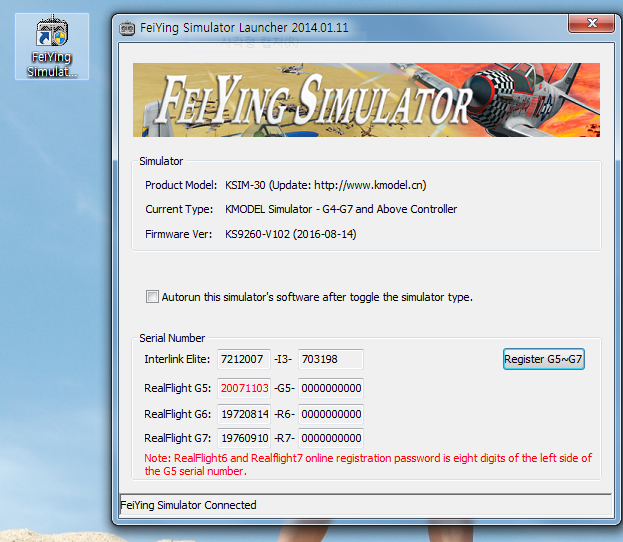This screenshot has width=623, height=542.
Task: Click the RealFlight G7 19760910 field
Action: [244, 438]
